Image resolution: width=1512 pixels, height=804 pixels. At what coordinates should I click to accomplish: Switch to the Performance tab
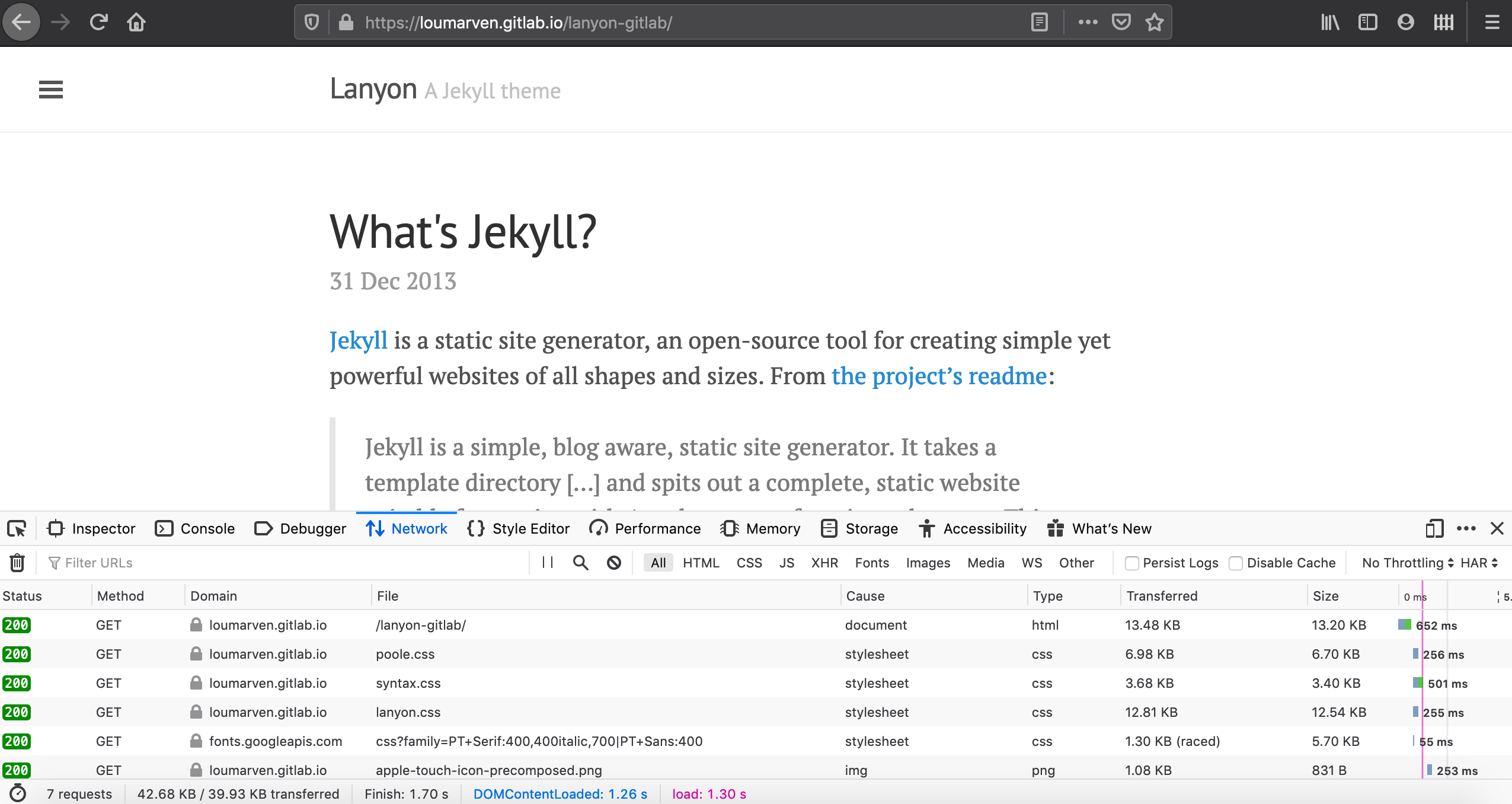645,528
